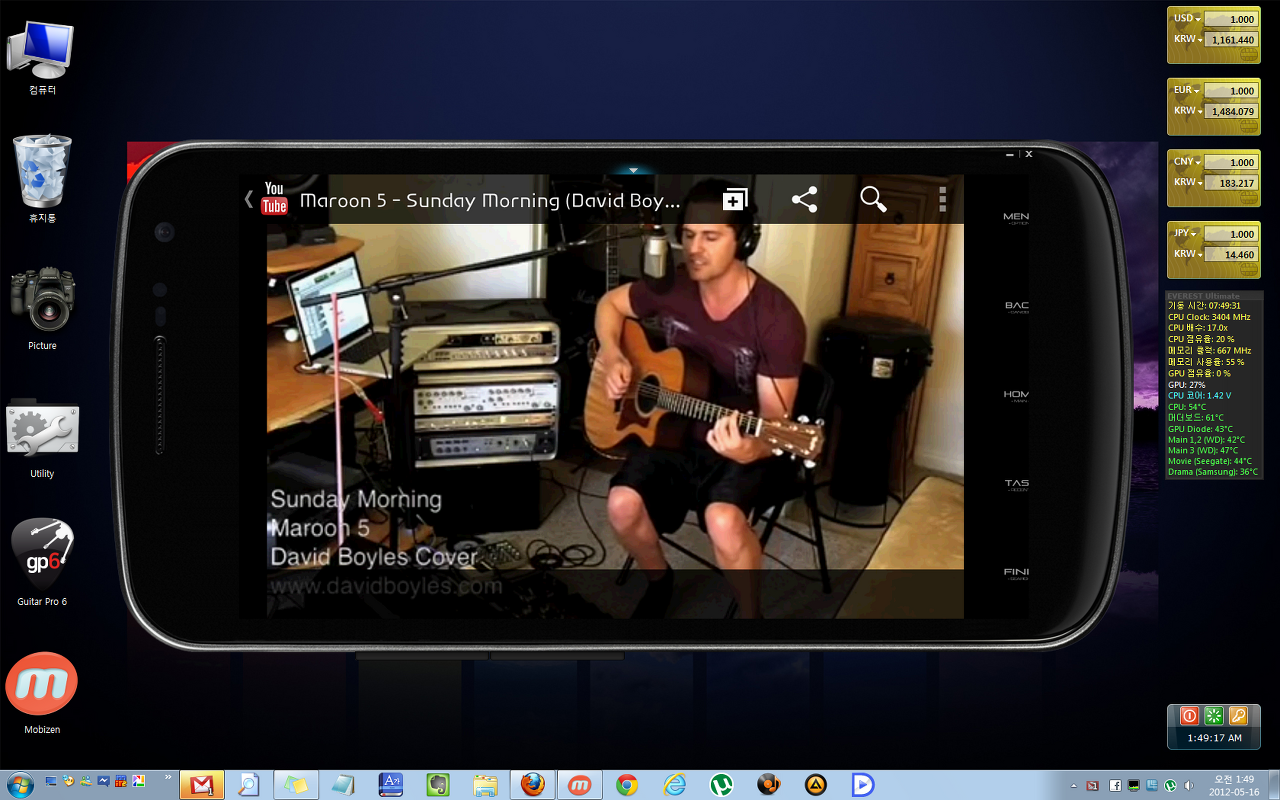Open the three-dot overflow menu in YouTube
Viewport: 1280px width, 800px height.
coord(942,199)
